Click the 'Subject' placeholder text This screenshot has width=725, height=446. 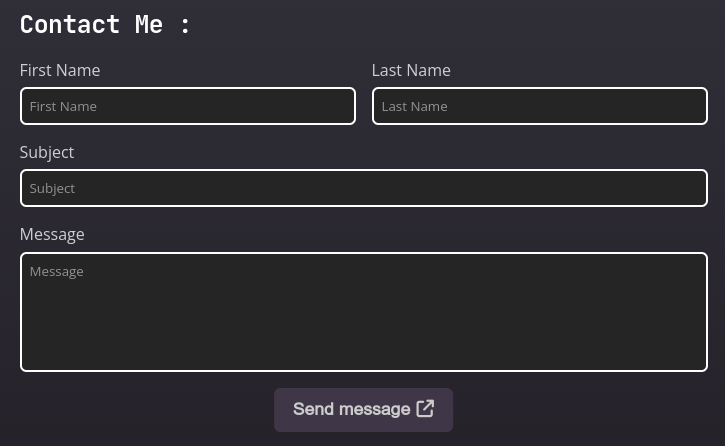coord(52,188)
